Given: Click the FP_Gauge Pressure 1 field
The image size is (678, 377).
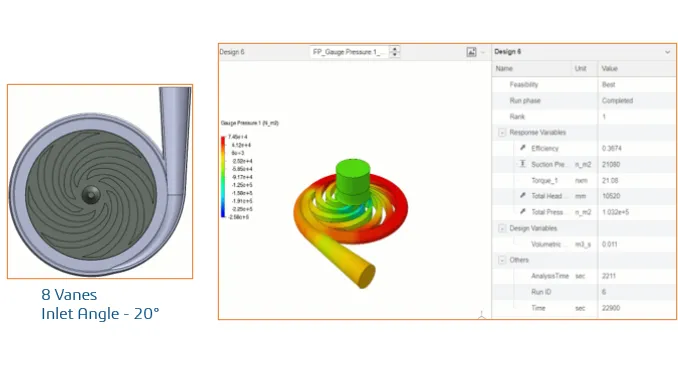Looking at the screenshot, I should coord(349,52).
